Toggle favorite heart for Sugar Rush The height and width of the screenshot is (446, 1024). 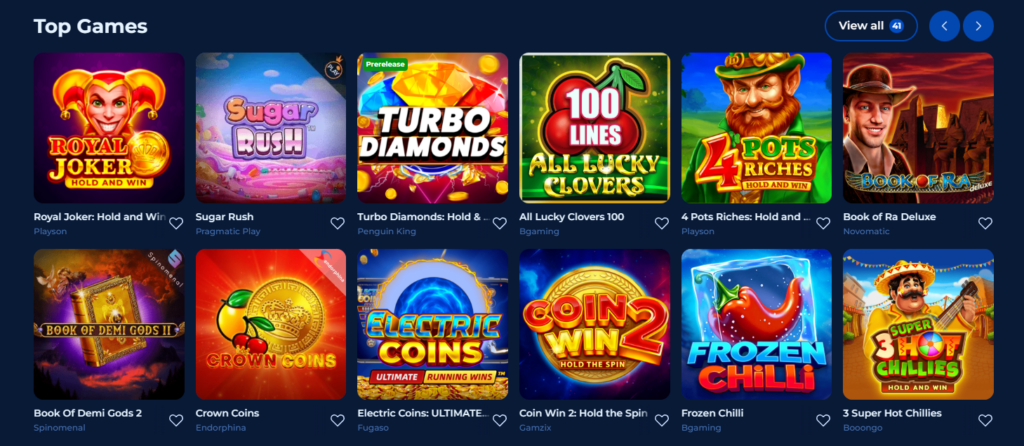click(337, 223)
